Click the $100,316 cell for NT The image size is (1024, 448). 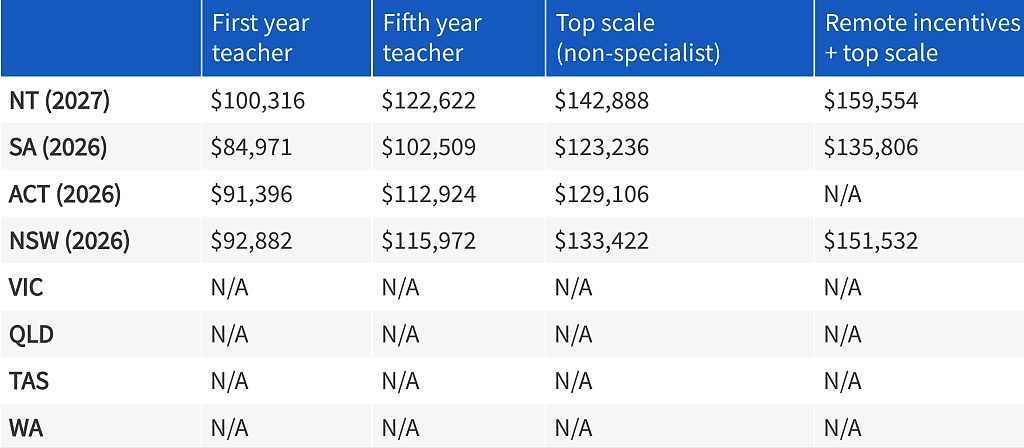point(258,101)
